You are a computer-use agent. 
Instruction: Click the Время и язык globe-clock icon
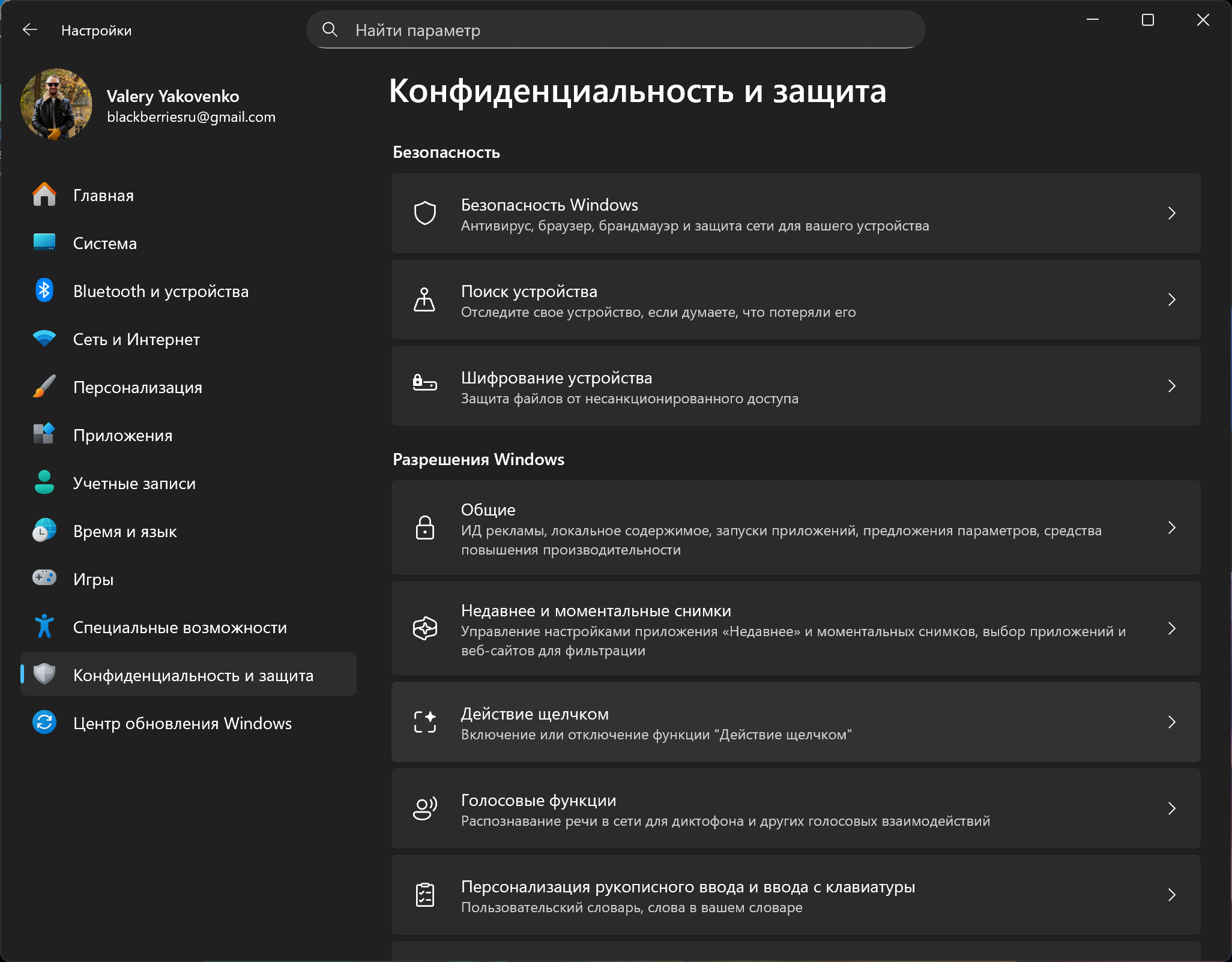pyautogui.click(x=44, y=531)
